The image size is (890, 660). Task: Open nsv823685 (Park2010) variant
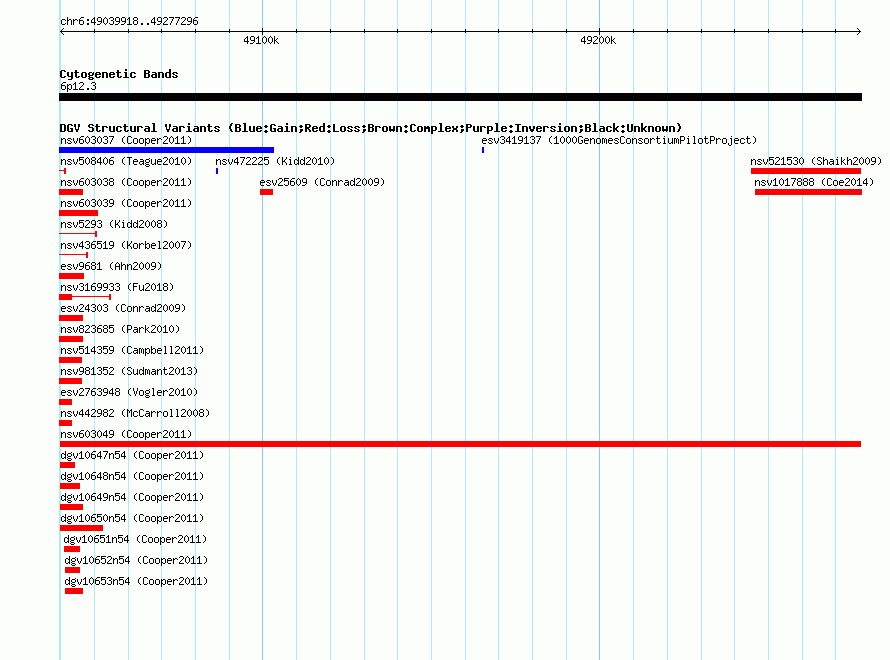[x=120, y=329]
